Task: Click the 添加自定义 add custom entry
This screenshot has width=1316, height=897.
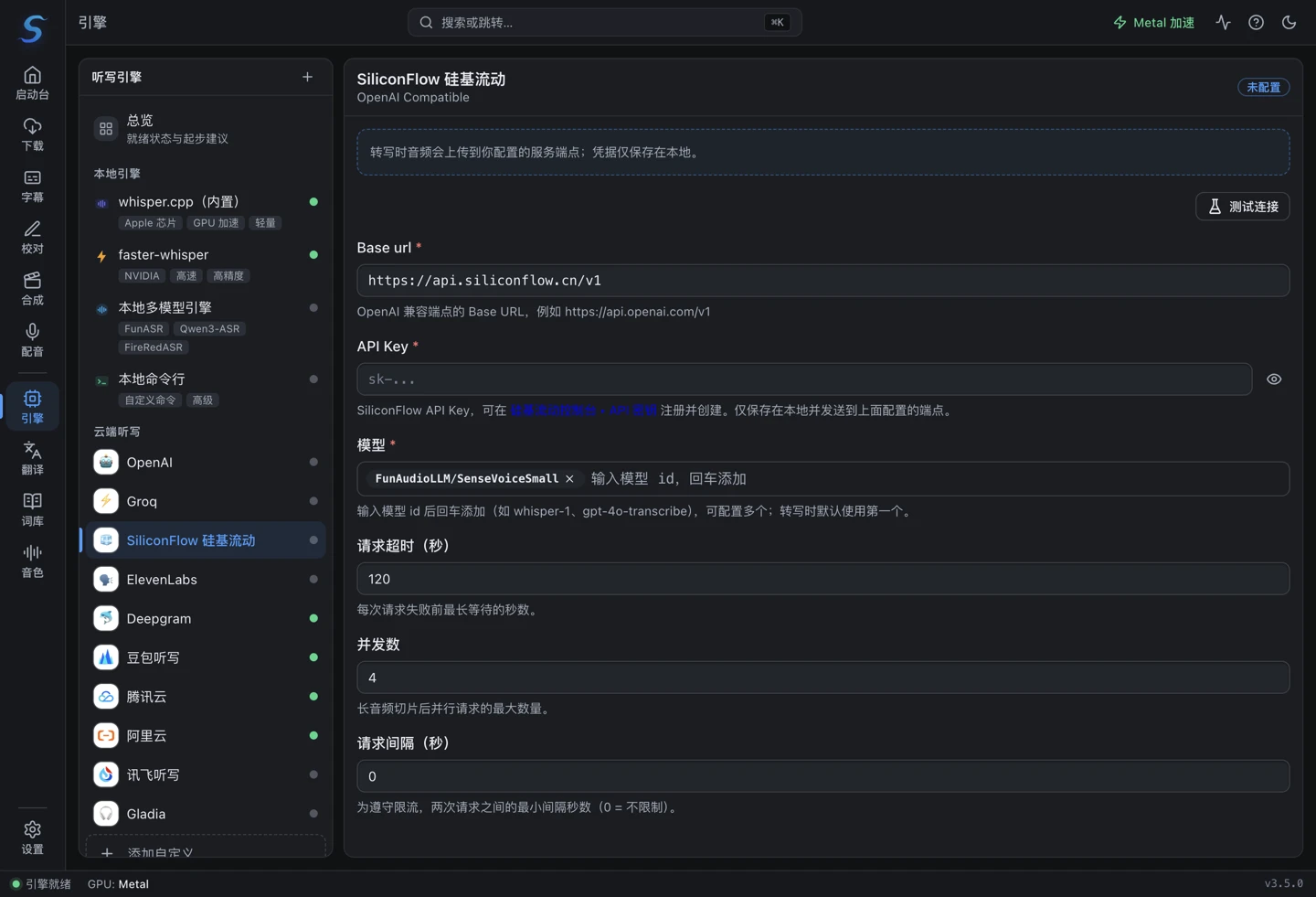Action: pyautogui.click(x=206, y=848)
